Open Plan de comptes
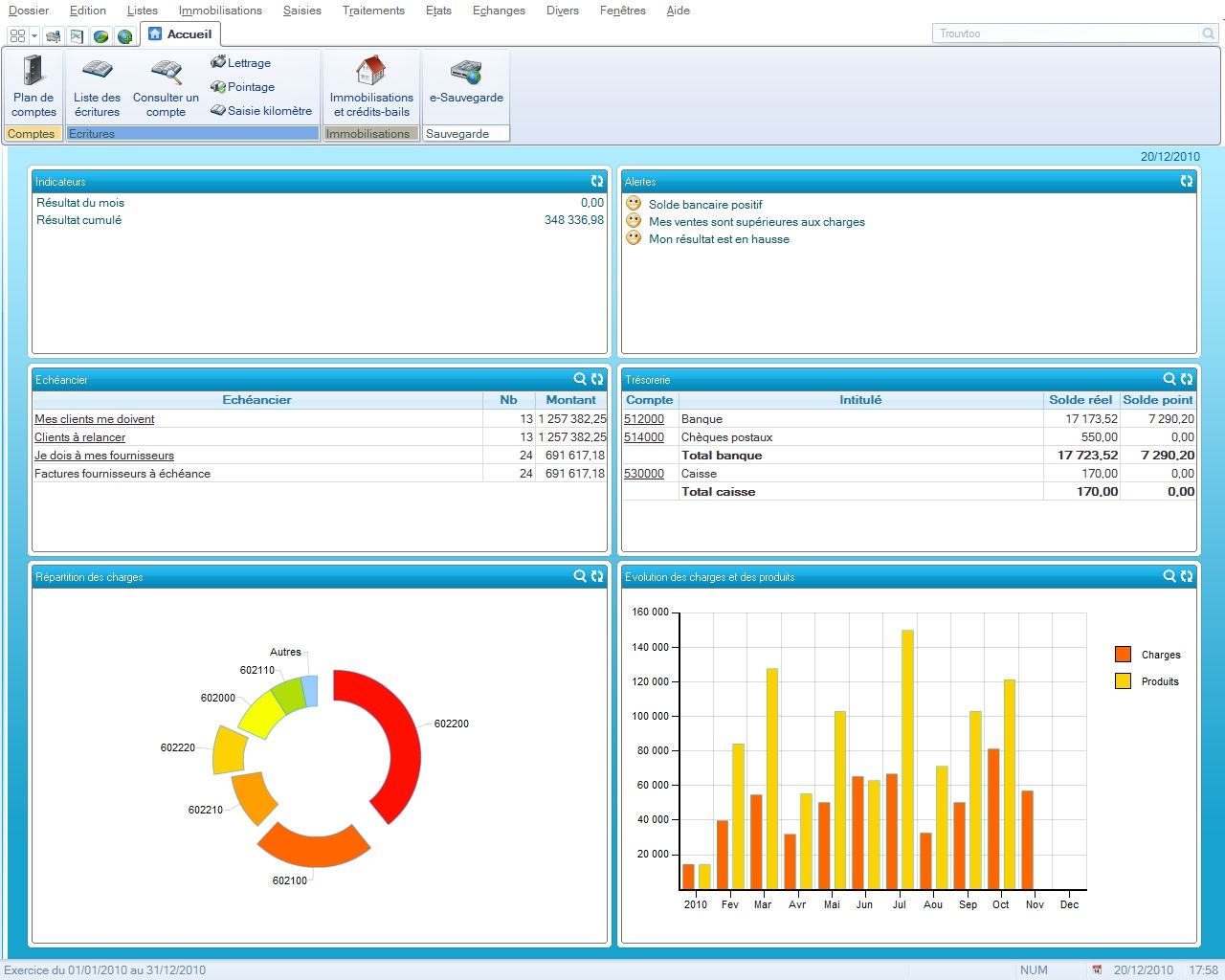The height and width of the screenshot is (980, 1225). point(33,86)
